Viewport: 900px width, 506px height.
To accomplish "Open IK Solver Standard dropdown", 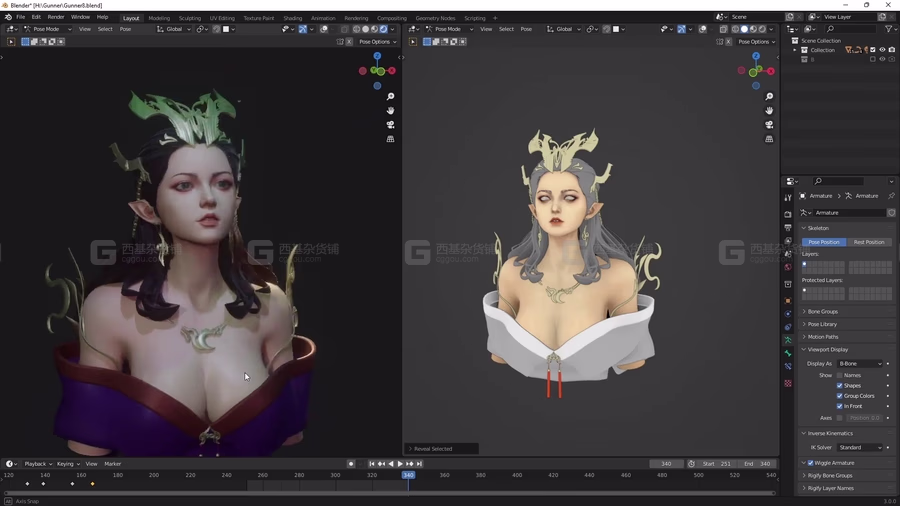I will [859, 447].
